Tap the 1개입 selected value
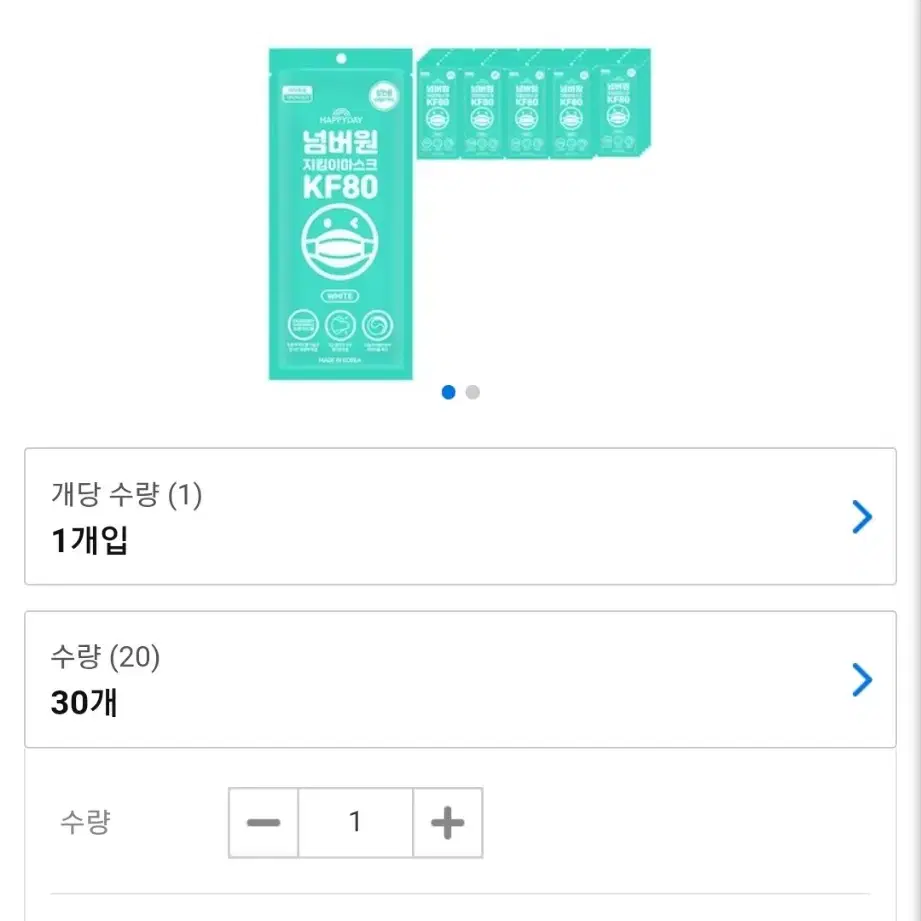 89,540
